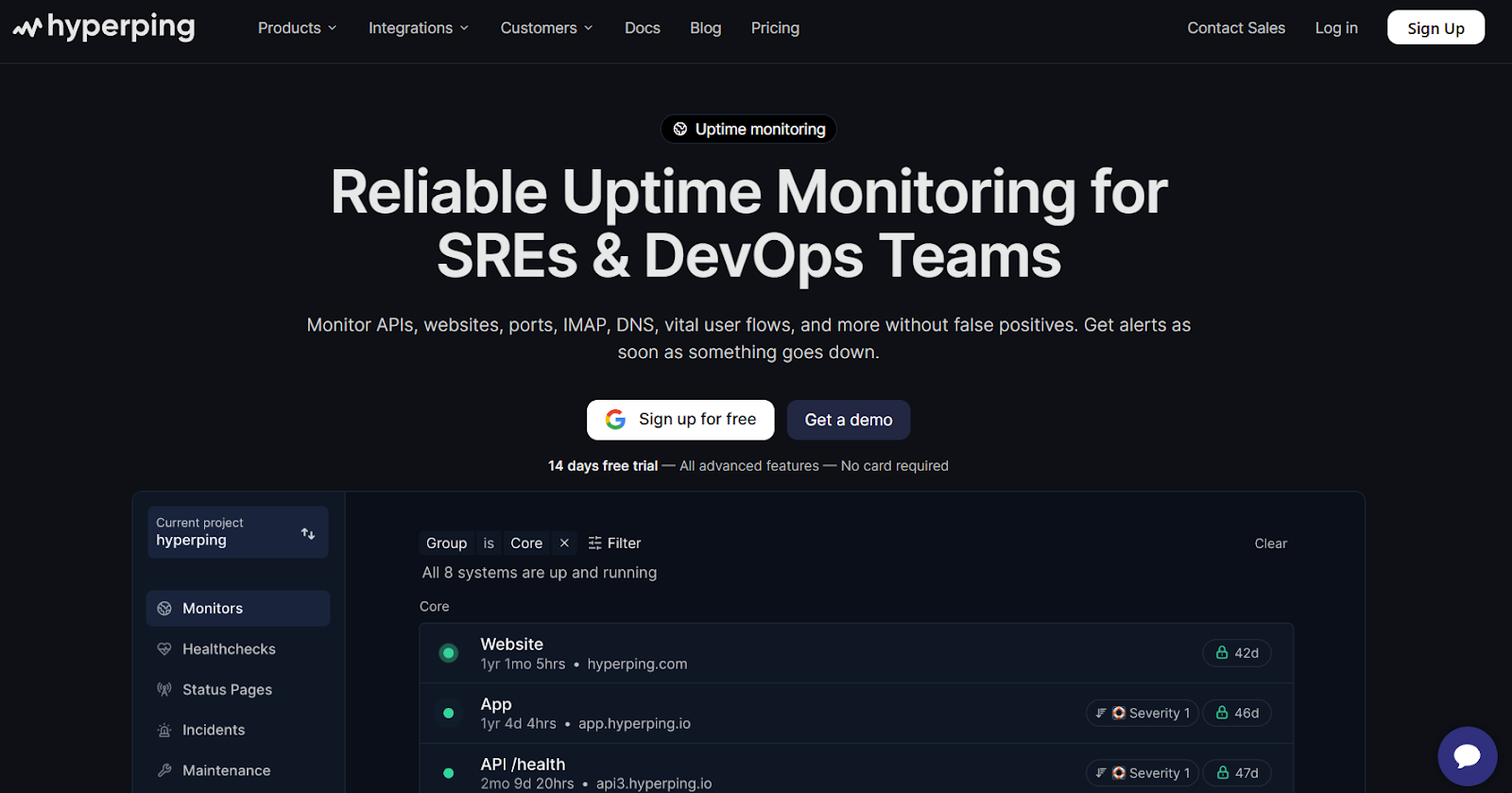This screenshot has width=1512, height=793.
Task: Click Sign up for free button
Action: point(680,420)
